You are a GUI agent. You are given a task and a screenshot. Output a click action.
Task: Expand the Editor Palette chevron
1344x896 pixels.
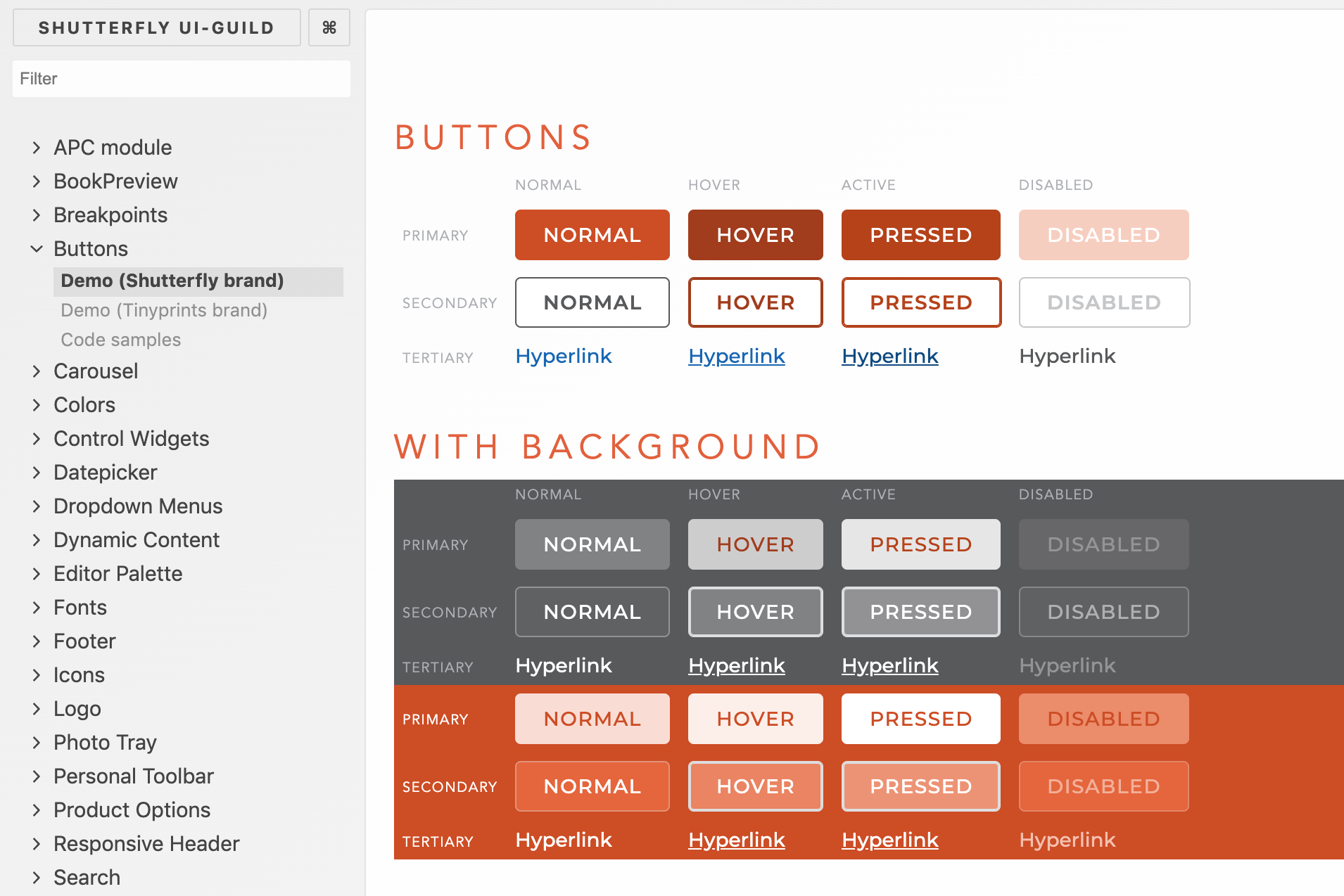[x=37, y=574]
